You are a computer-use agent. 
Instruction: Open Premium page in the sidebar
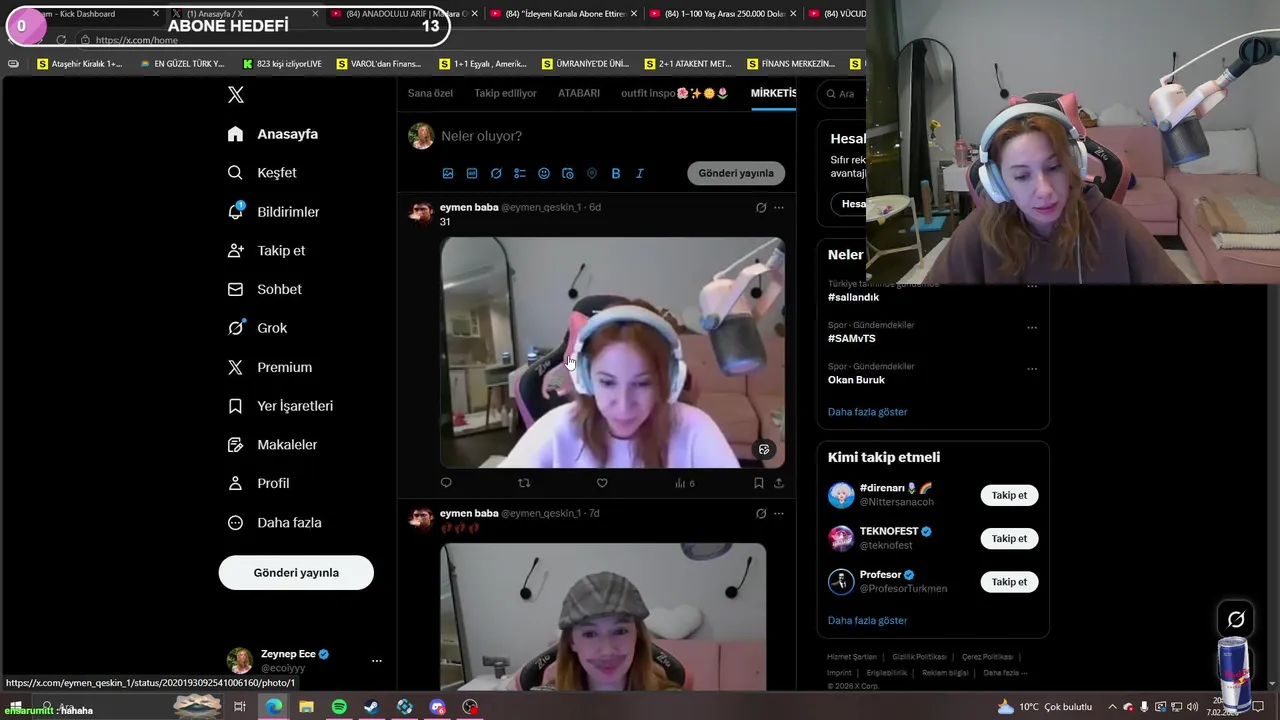coord(269,367)
